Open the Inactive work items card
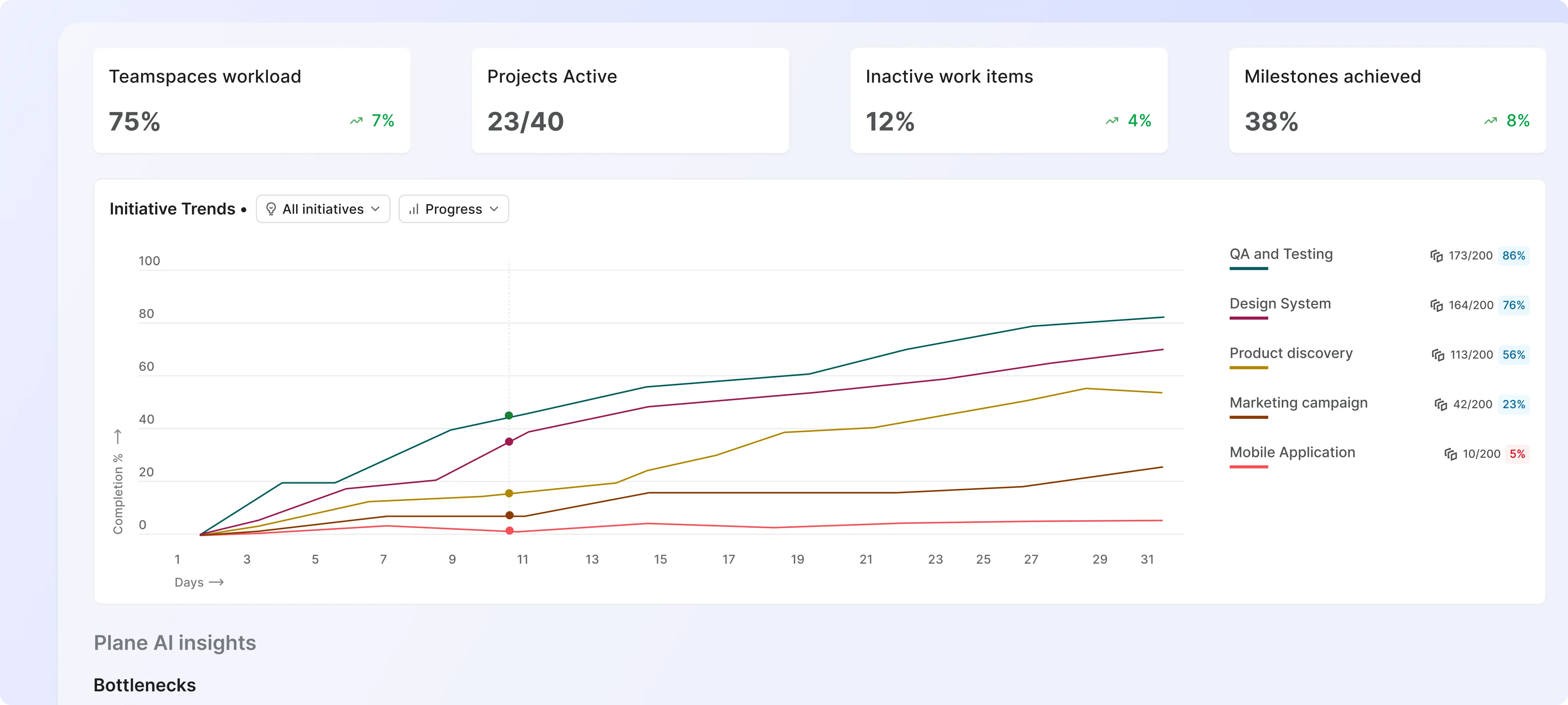Screen dimensions: 1568x705 click(x=1009, y=100)
